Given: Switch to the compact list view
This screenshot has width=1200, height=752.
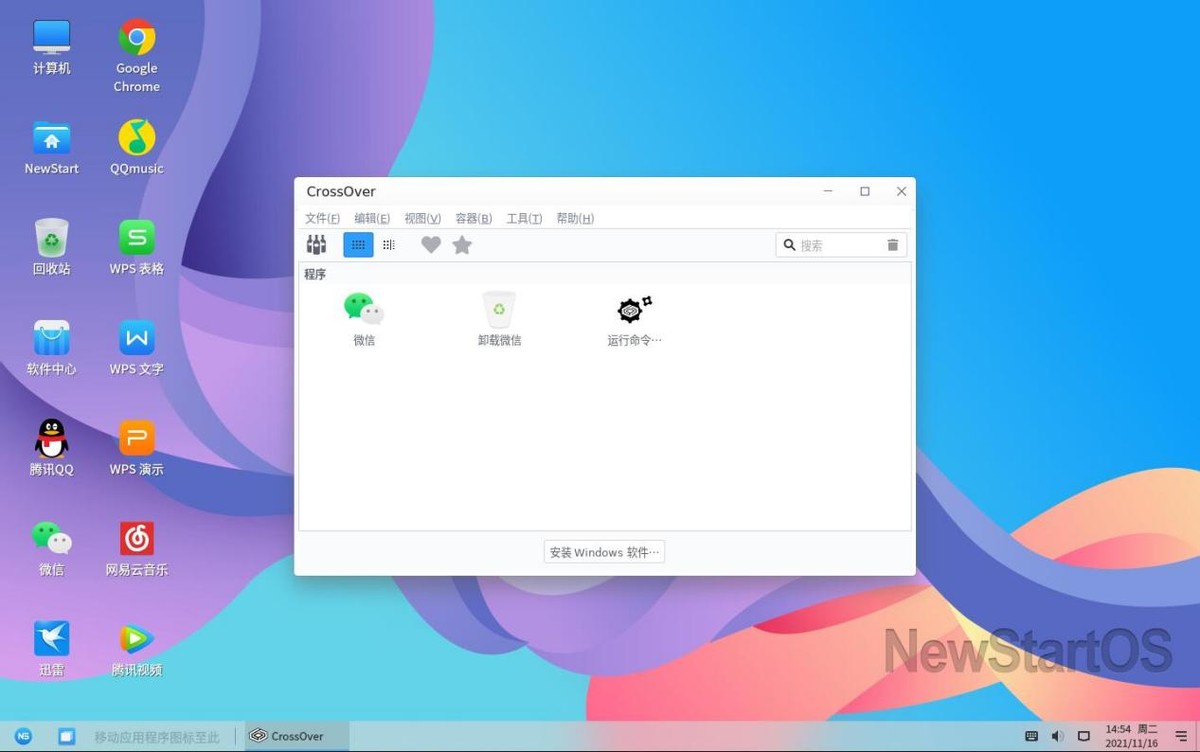Looking at the screenshot, I should (x=388, y=244).
